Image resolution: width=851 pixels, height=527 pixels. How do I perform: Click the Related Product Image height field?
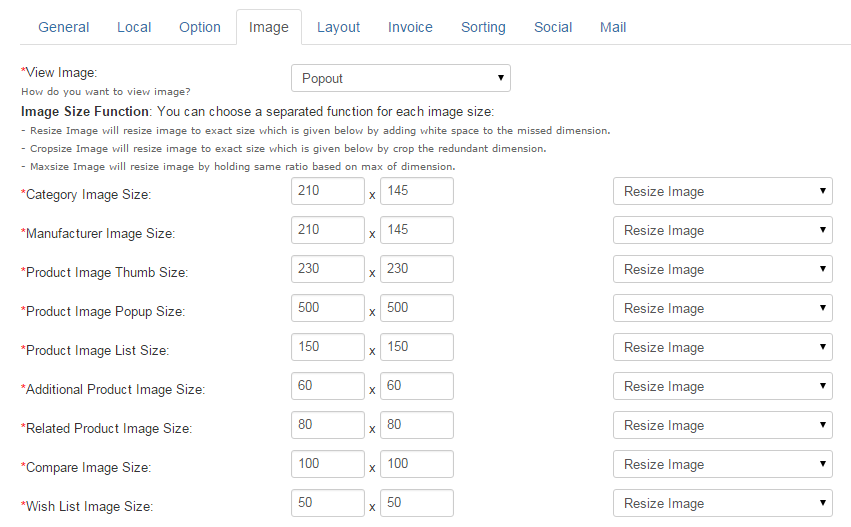coord(416,425)
